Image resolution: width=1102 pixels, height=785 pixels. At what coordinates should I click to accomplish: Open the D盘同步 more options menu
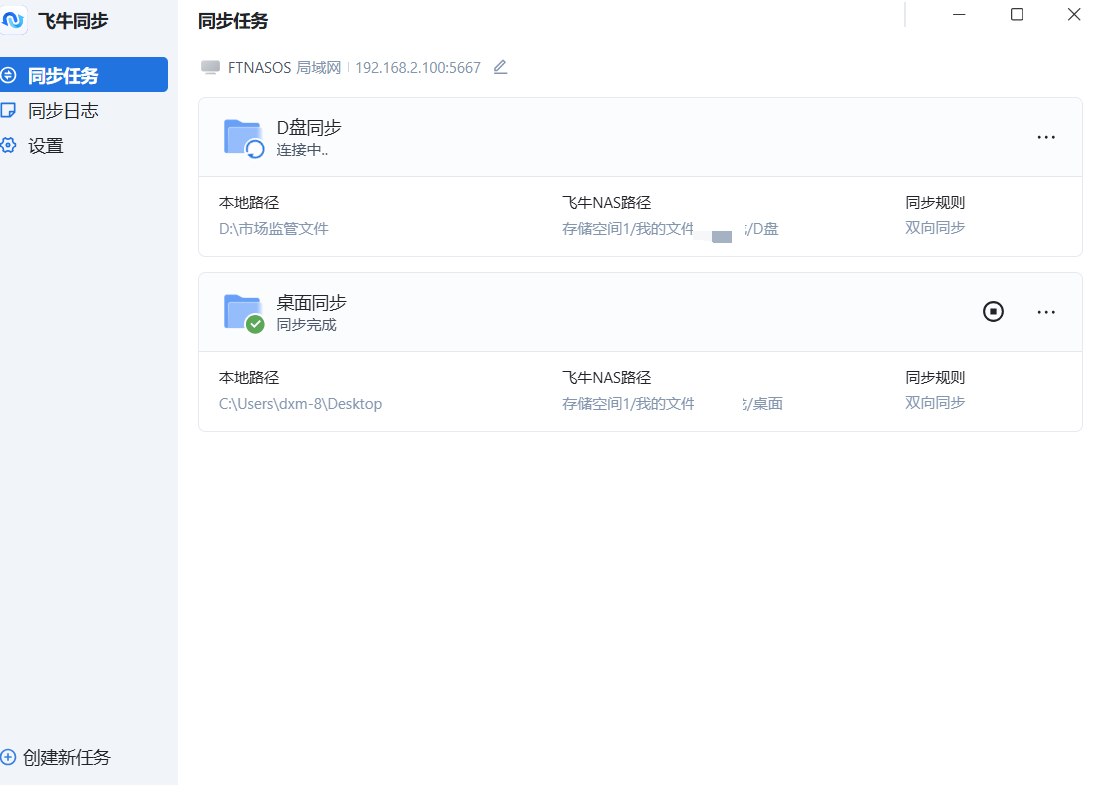point(1045,137)
